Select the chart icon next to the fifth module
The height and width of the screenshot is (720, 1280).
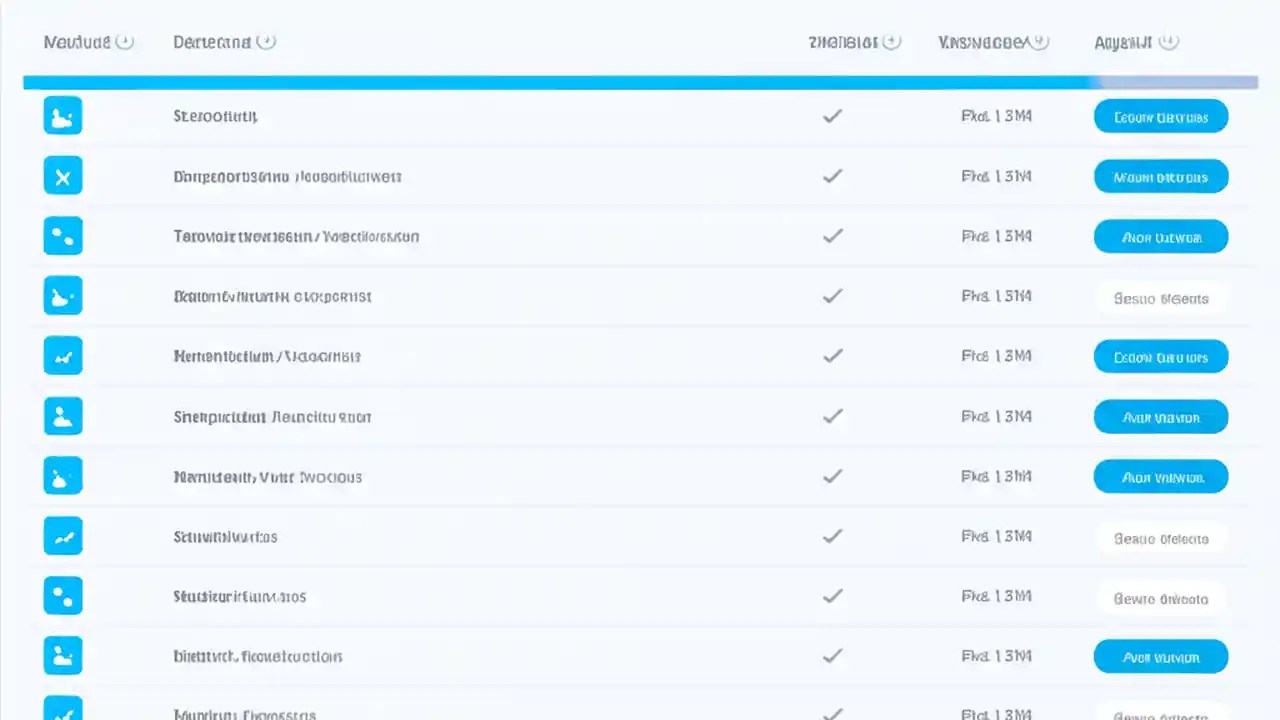pos(63,356)
